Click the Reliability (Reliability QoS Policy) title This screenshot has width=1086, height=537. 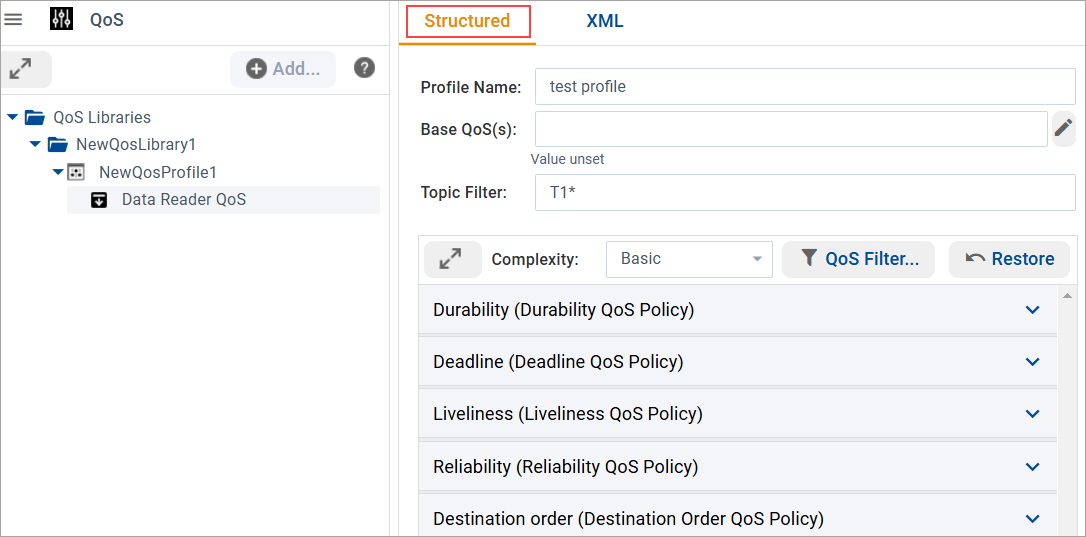tap(566, 466)
